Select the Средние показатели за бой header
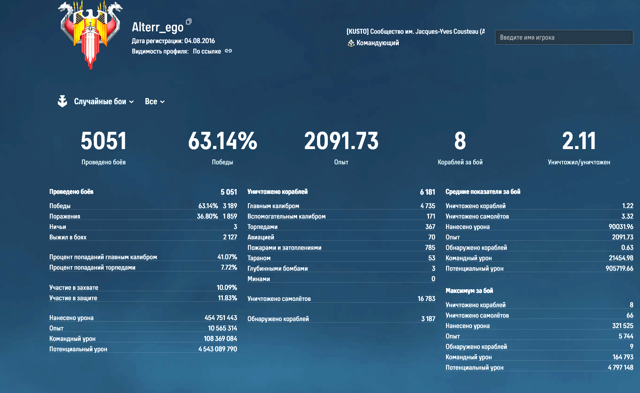This screenshot has height=393, width=640. click(x=483, y=192)
